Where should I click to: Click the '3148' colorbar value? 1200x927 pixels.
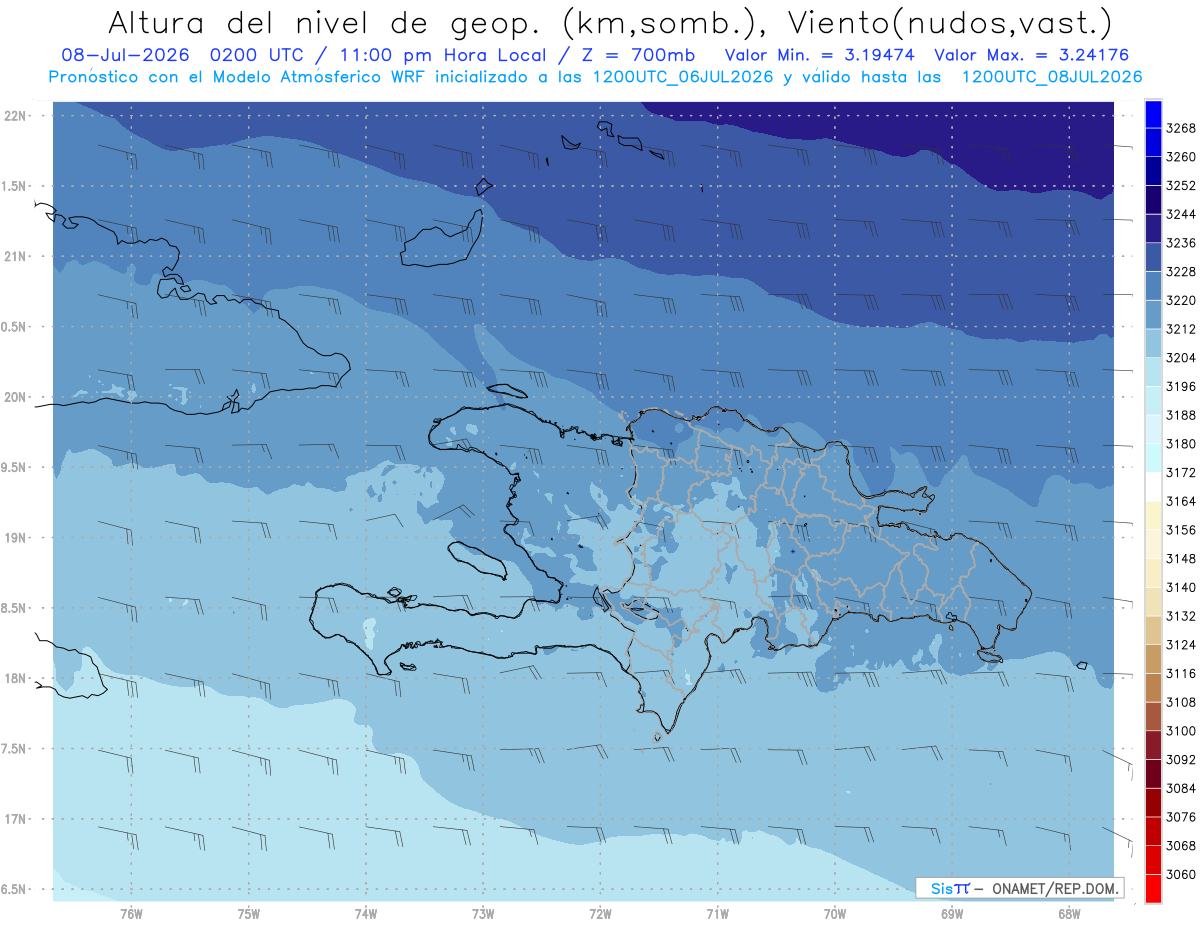coord(1180,558)
